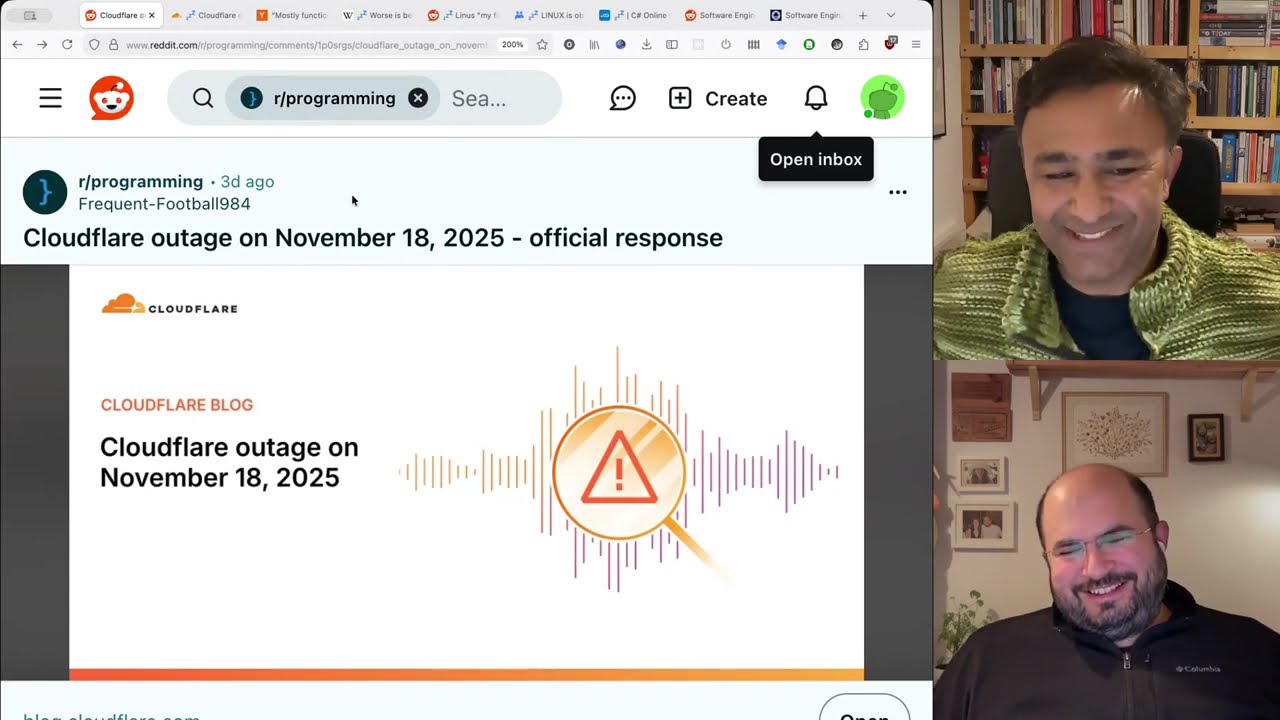Screen dimensions: 1280x720
Task: Go to Reddit home via logo
Action: 111,98
